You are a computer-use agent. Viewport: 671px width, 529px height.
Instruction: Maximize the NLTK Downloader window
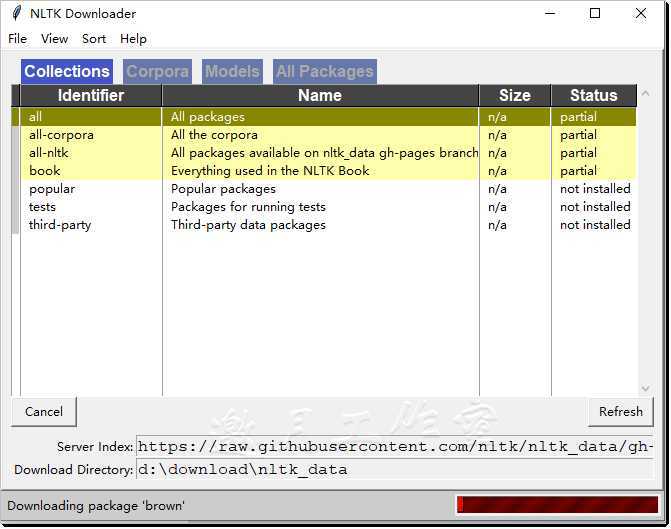[595, 13]
